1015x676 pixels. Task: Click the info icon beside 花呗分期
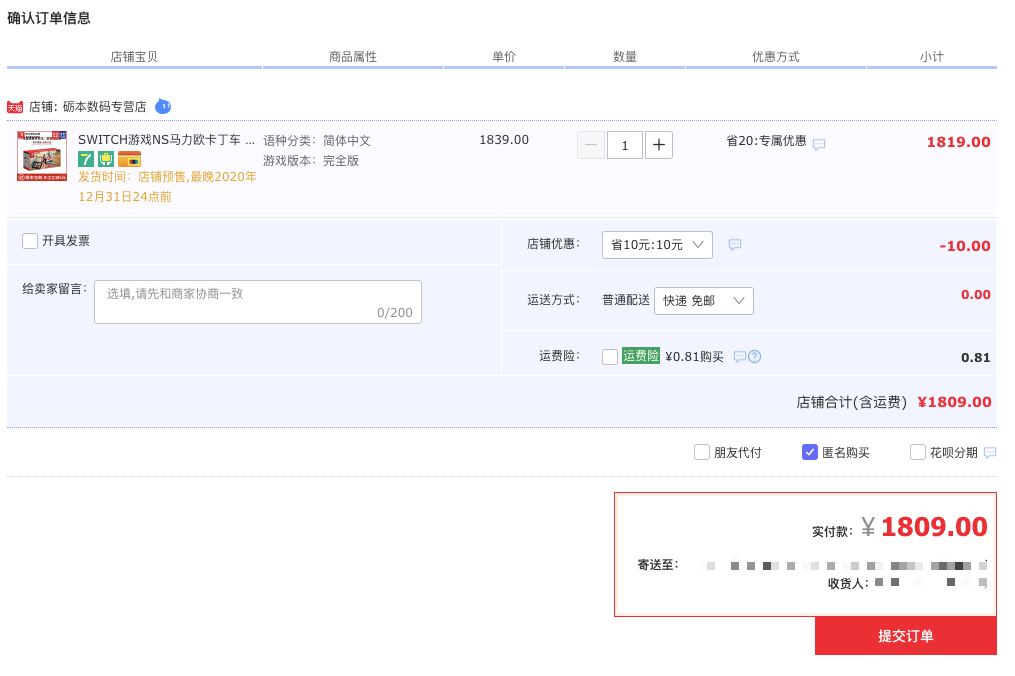point(990,453)
